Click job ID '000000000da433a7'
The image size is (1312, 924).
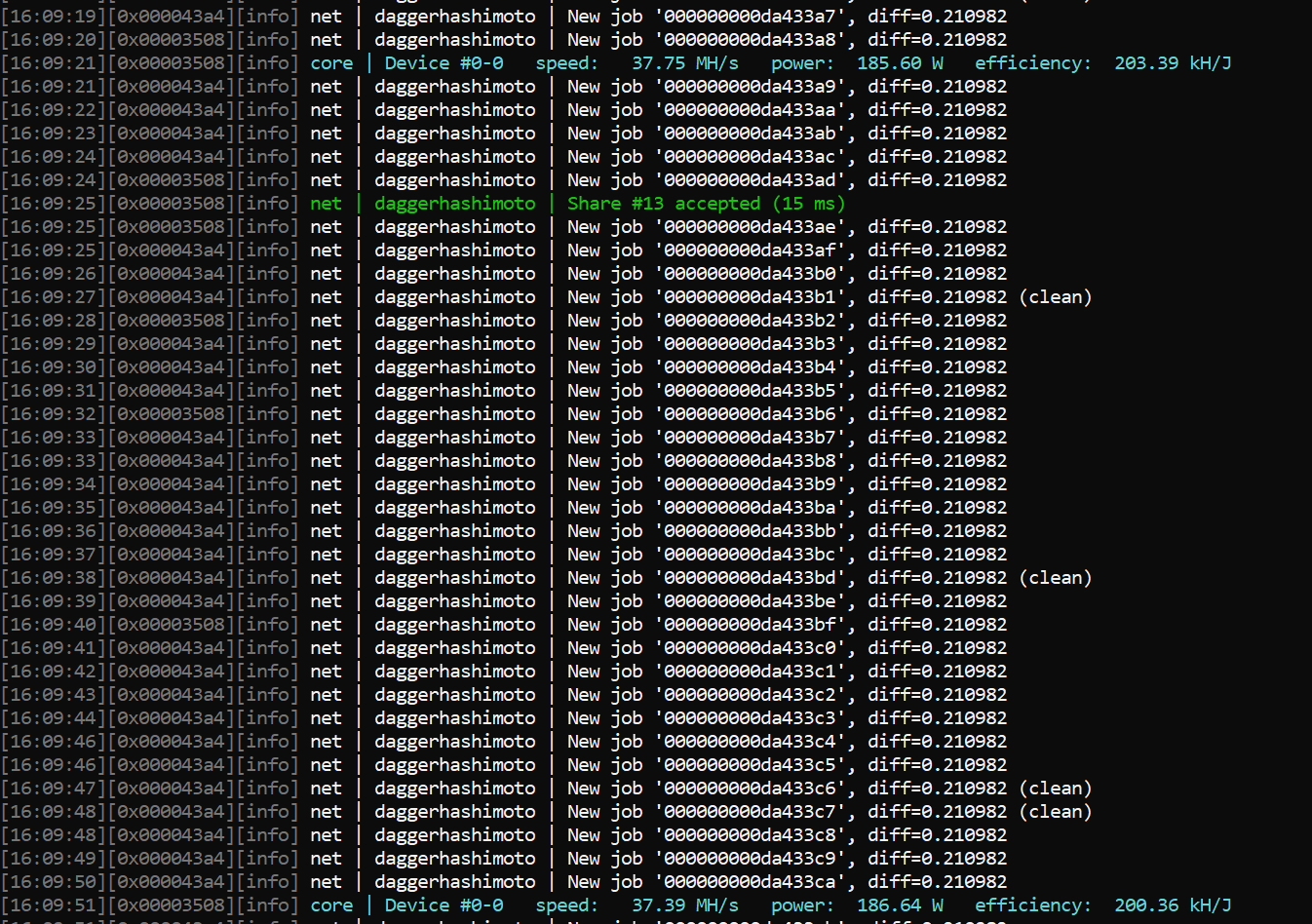750,17
